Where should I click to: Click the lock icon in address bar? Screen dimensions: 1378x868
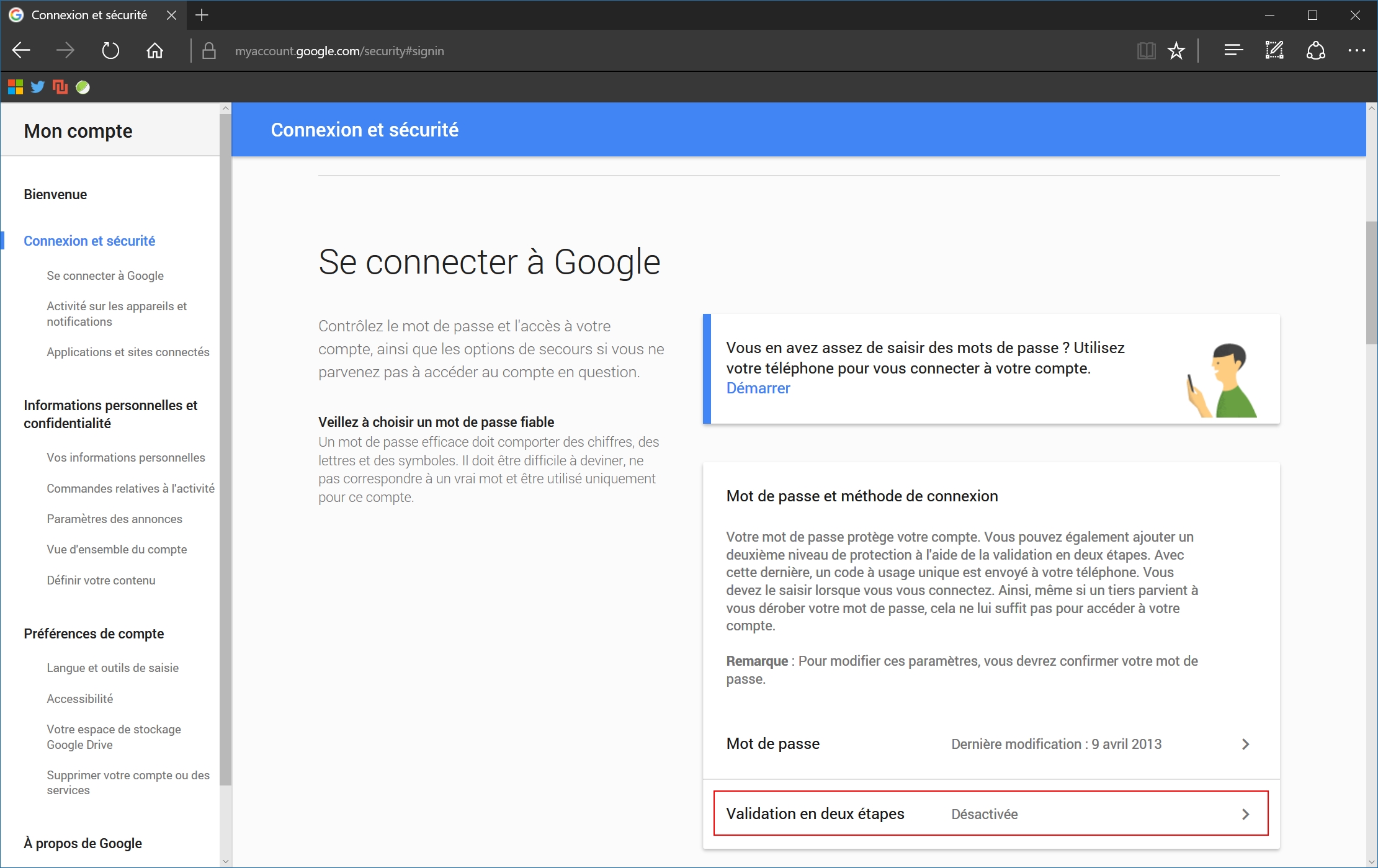[x=209, y=50]
